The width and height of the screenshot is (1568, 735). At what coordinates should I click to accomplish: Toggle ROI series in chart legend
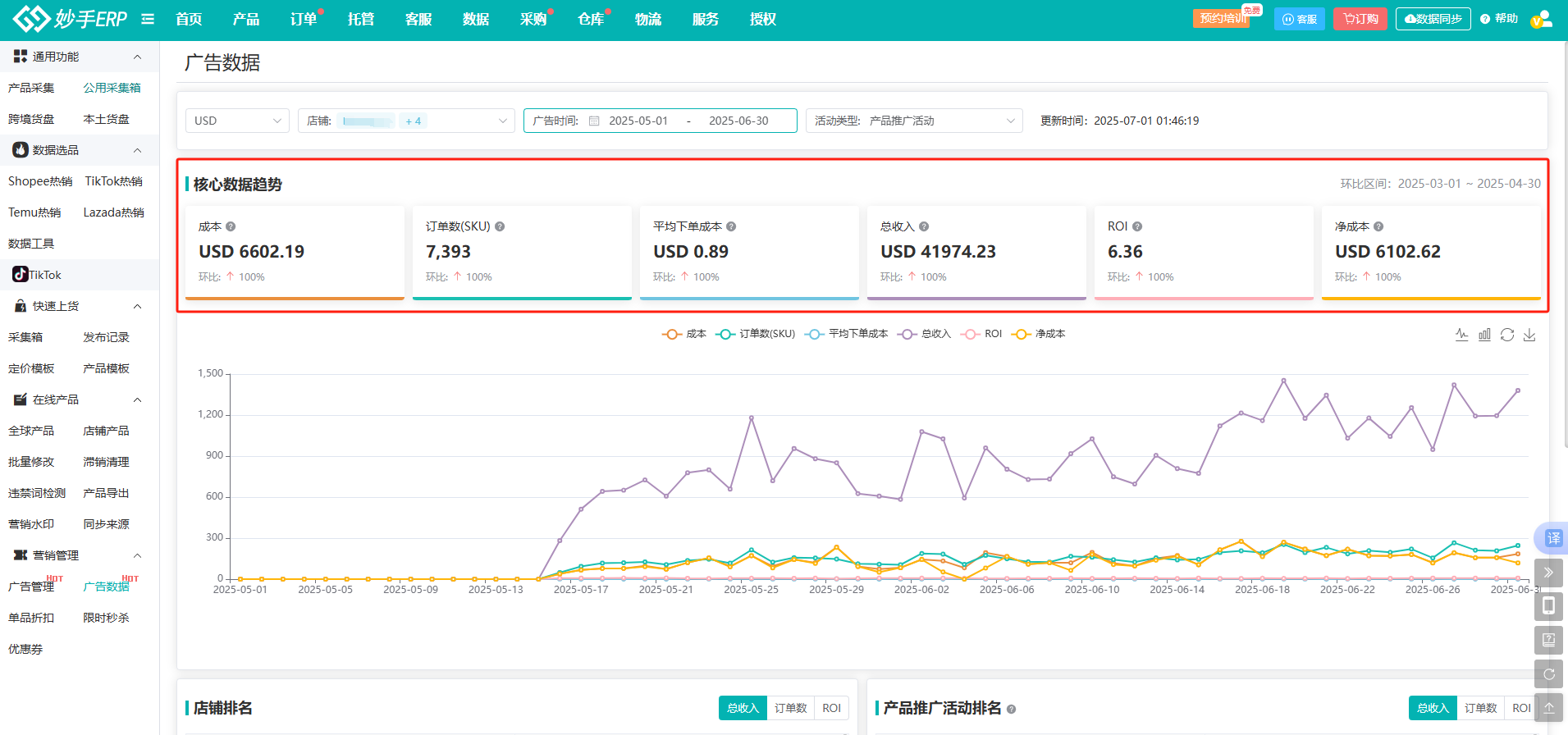(x=983, y=334)
